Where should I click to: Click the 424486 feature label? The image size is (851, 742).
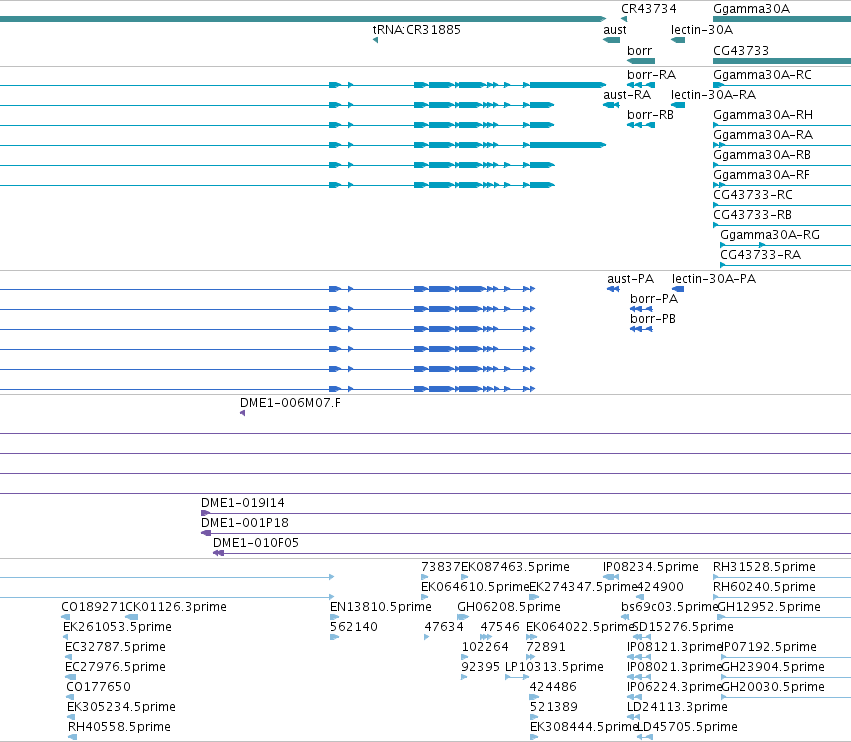[553, 688]
